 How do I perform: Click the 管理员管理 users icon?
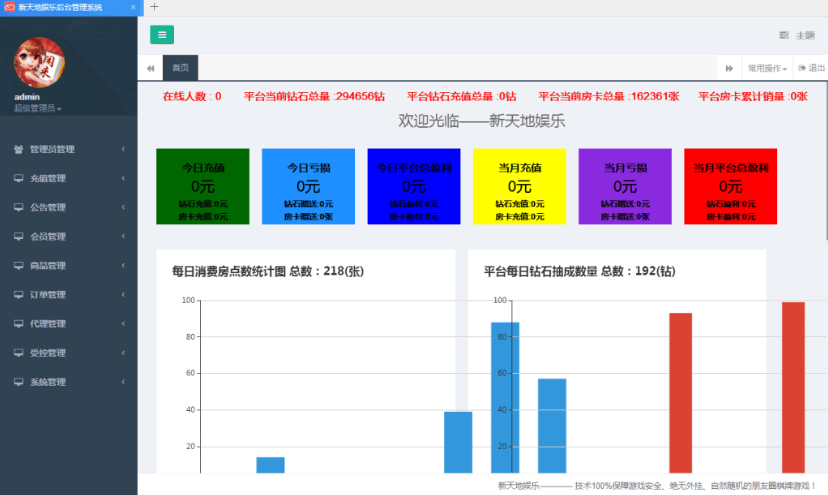click(x=19, y=150)
